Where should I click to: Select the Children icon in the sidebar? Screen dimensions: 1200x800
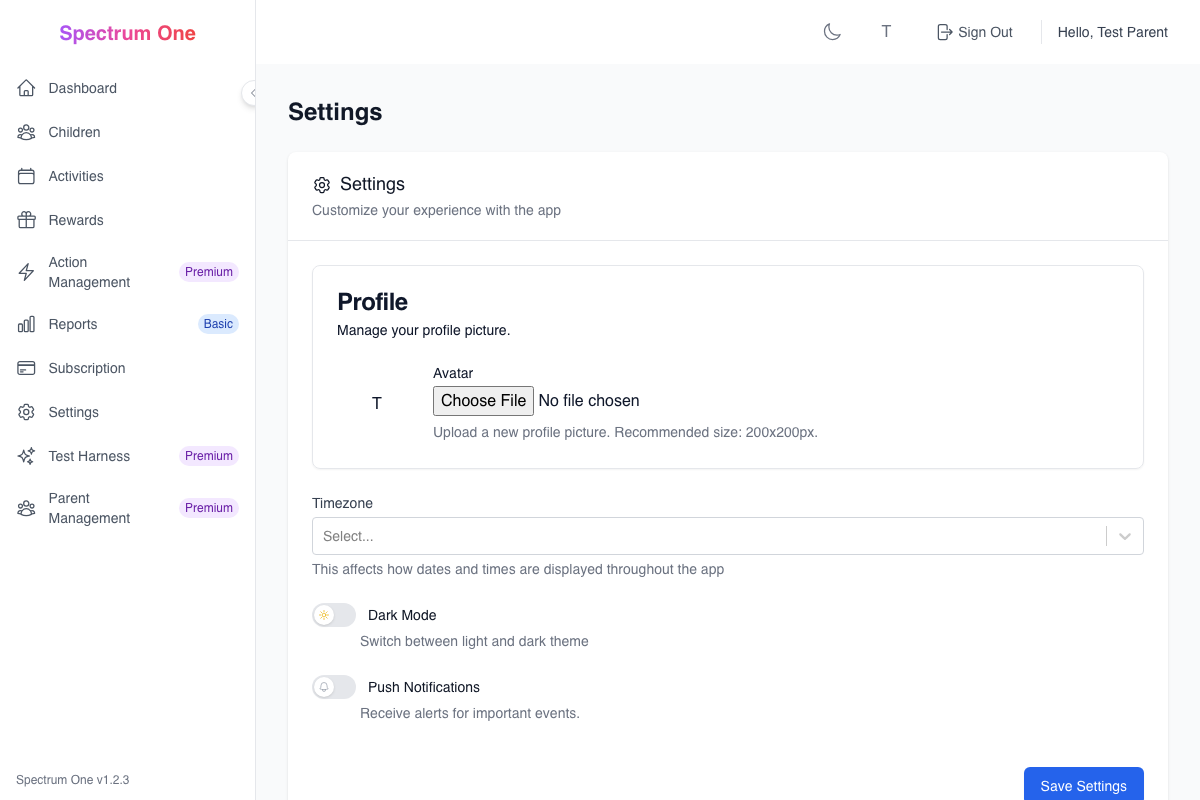[26, 132]
